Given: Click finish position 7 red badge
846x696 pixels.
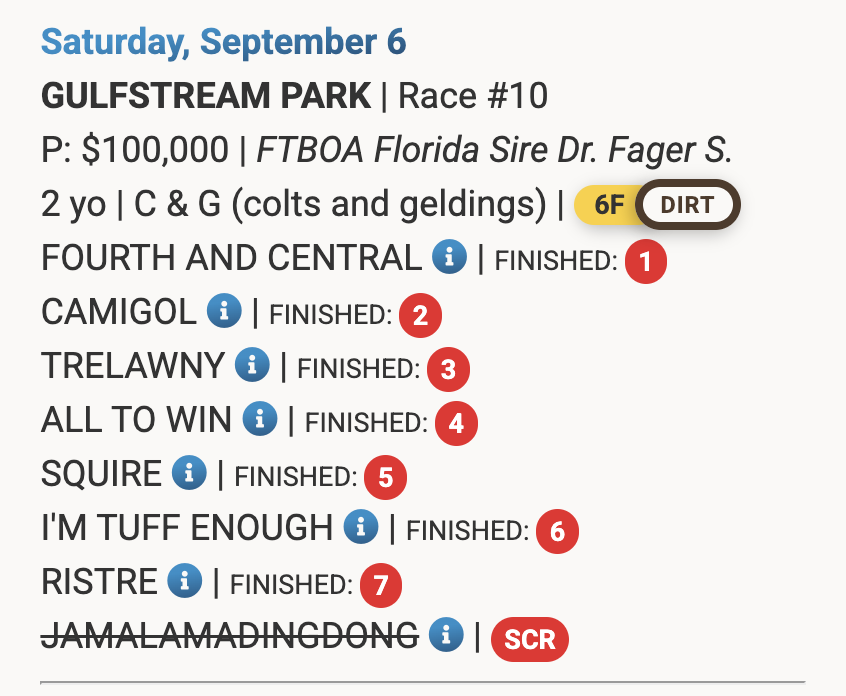Looking at the screenshot, I should 380,585.
